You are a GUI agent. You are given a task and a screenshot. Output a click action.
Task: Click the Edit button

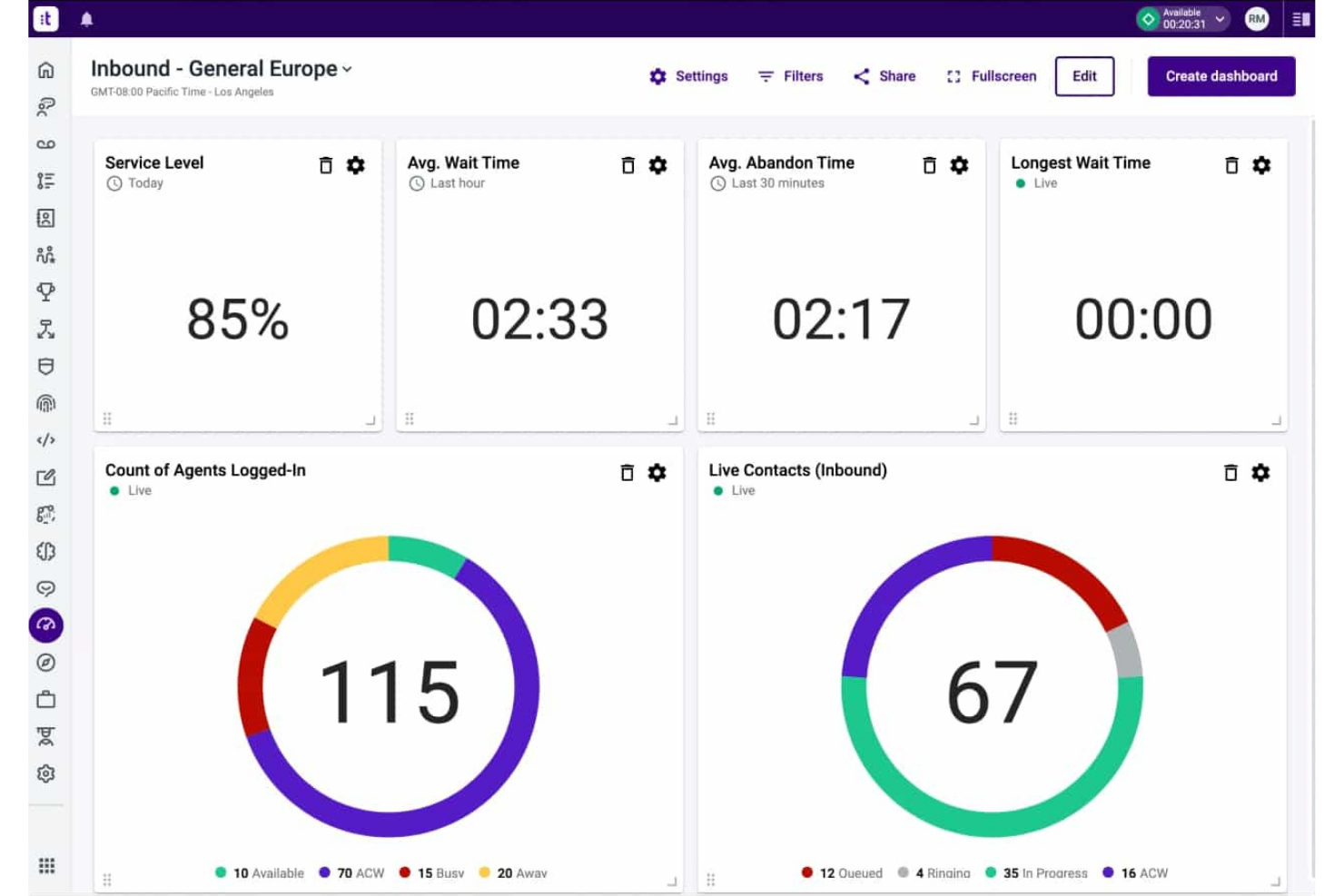click(1084, 76)
